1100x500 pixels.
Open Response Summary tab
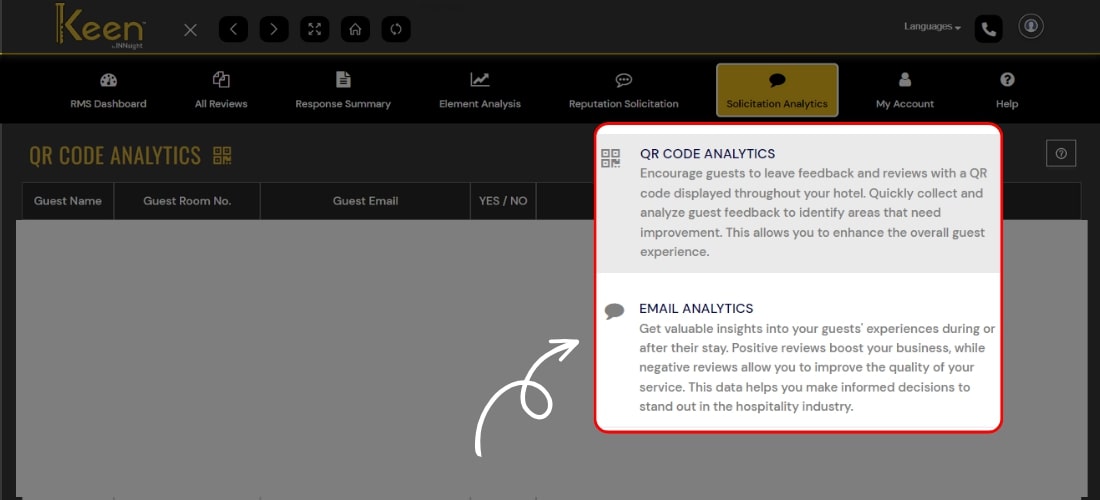pos(343,90)
